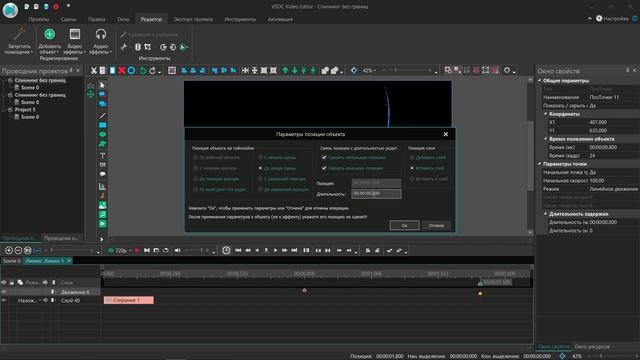640x360 pixels.
Task: Click the play button on playback bar
Action: pyautogui.click(x=276, y=250)
